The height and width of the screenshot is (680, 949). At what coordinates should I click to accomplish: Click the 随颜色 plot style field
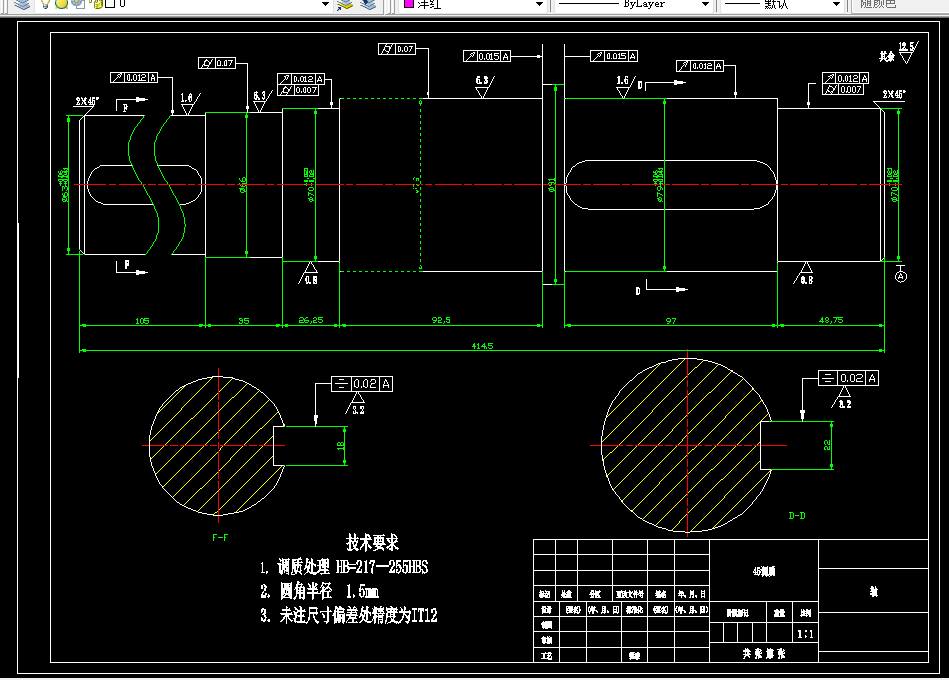coord(899,4)
